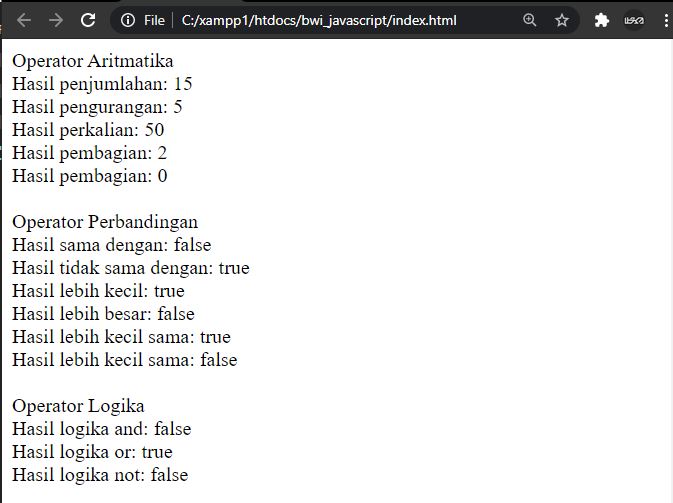Click the File label in the address bar
Screen dimensions: 673x503
[x=154, y=20]
